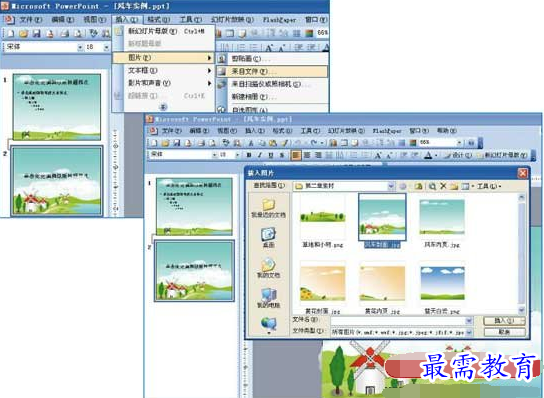Click 设计 button in front window toolbar
The image size is (544, 398).
click(458, 155)
